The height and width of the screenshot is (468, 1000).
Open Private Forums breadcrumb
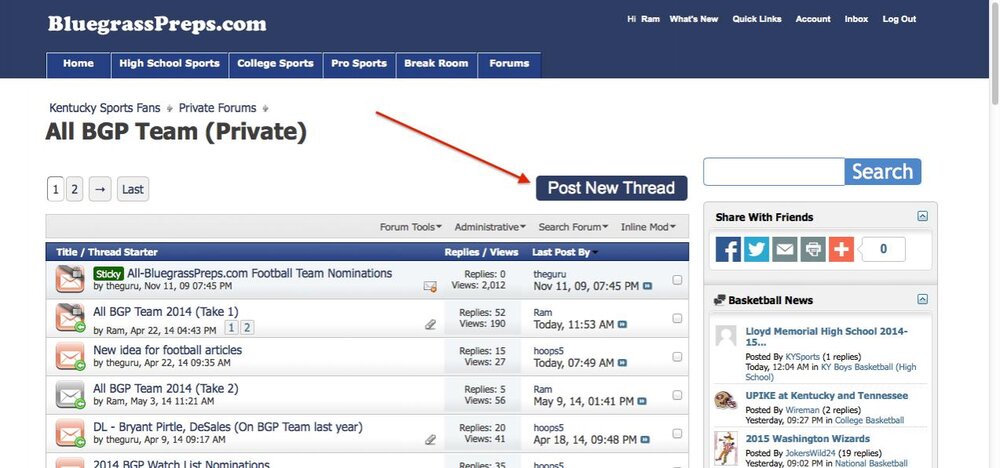(217, 108)
